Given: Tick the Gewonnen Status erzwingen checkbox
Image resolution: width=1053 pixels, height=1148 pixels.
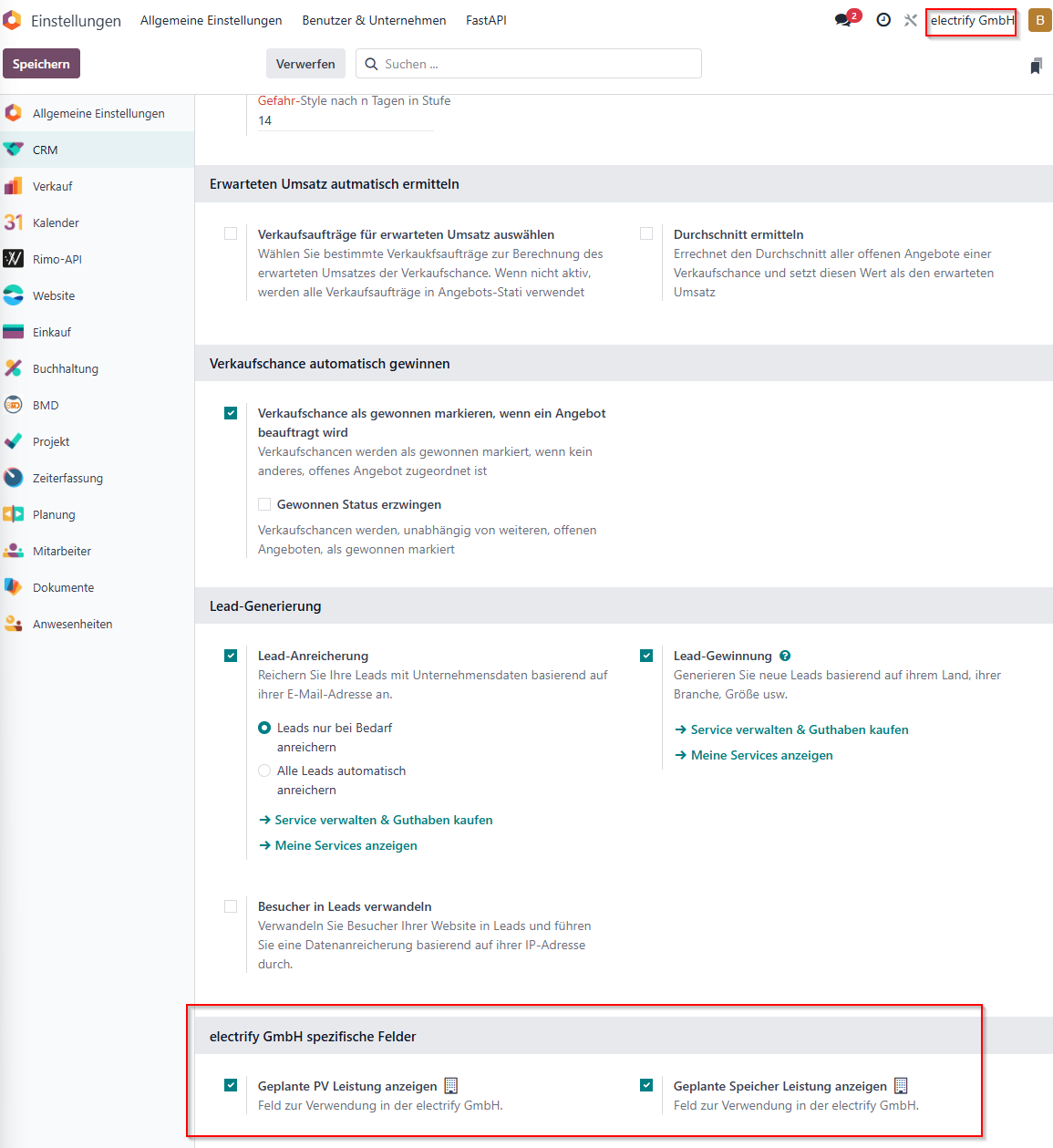Looking at the screenshot, I should 264,504.
